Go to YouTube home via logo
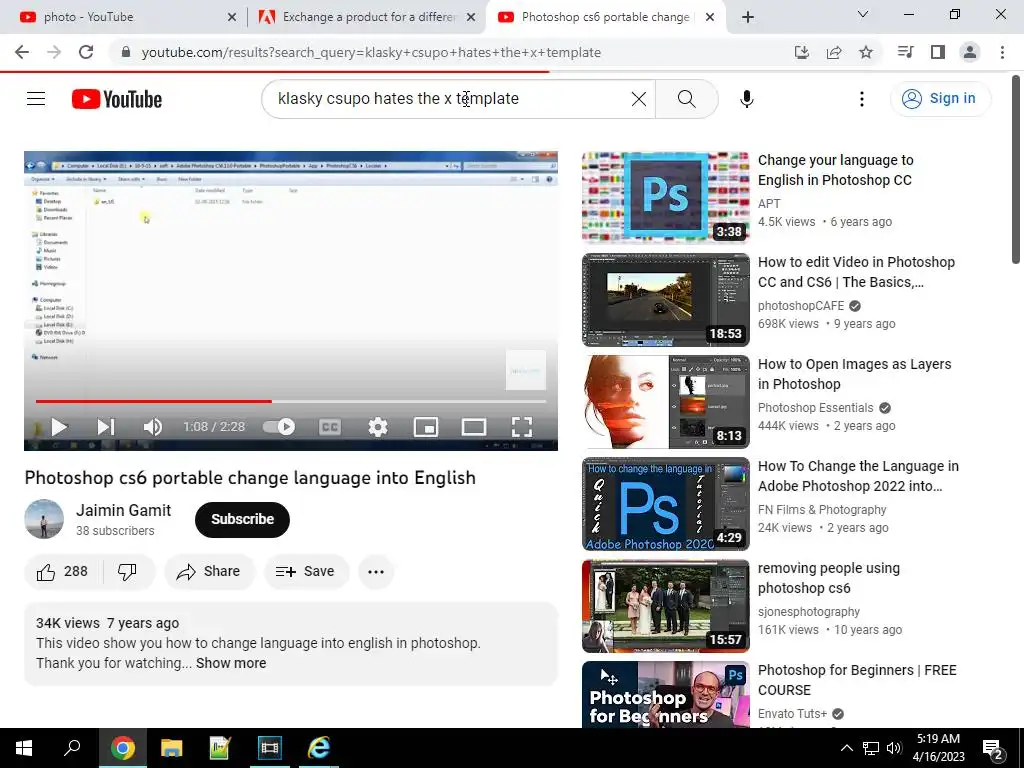Viewport: 1024px width, 768px height. tap(117, 99)
